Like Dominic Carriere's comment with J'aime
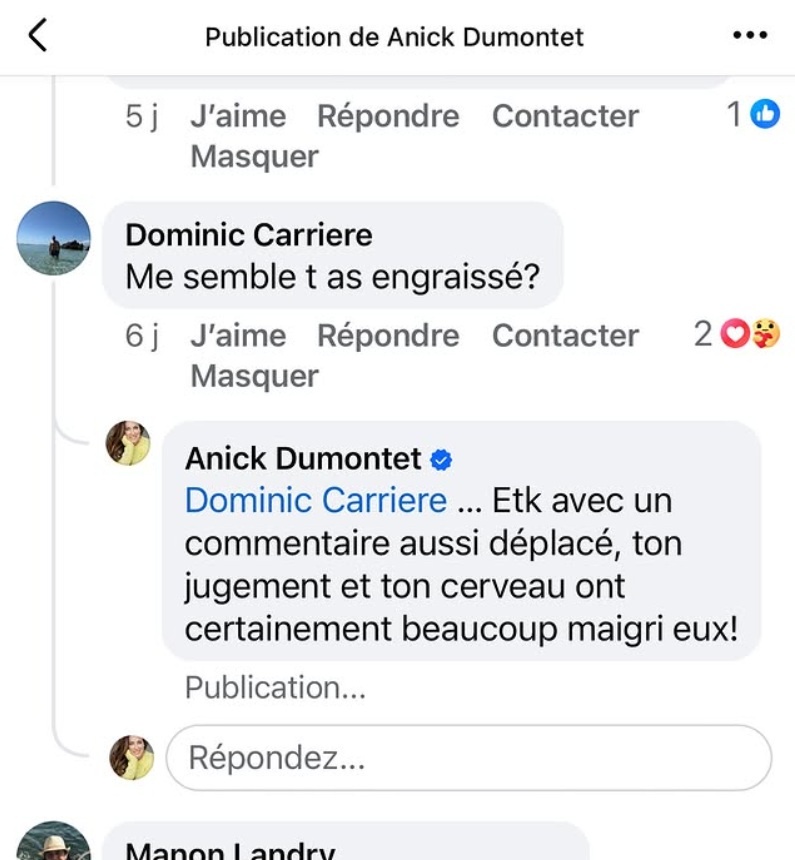 point(238,336)
